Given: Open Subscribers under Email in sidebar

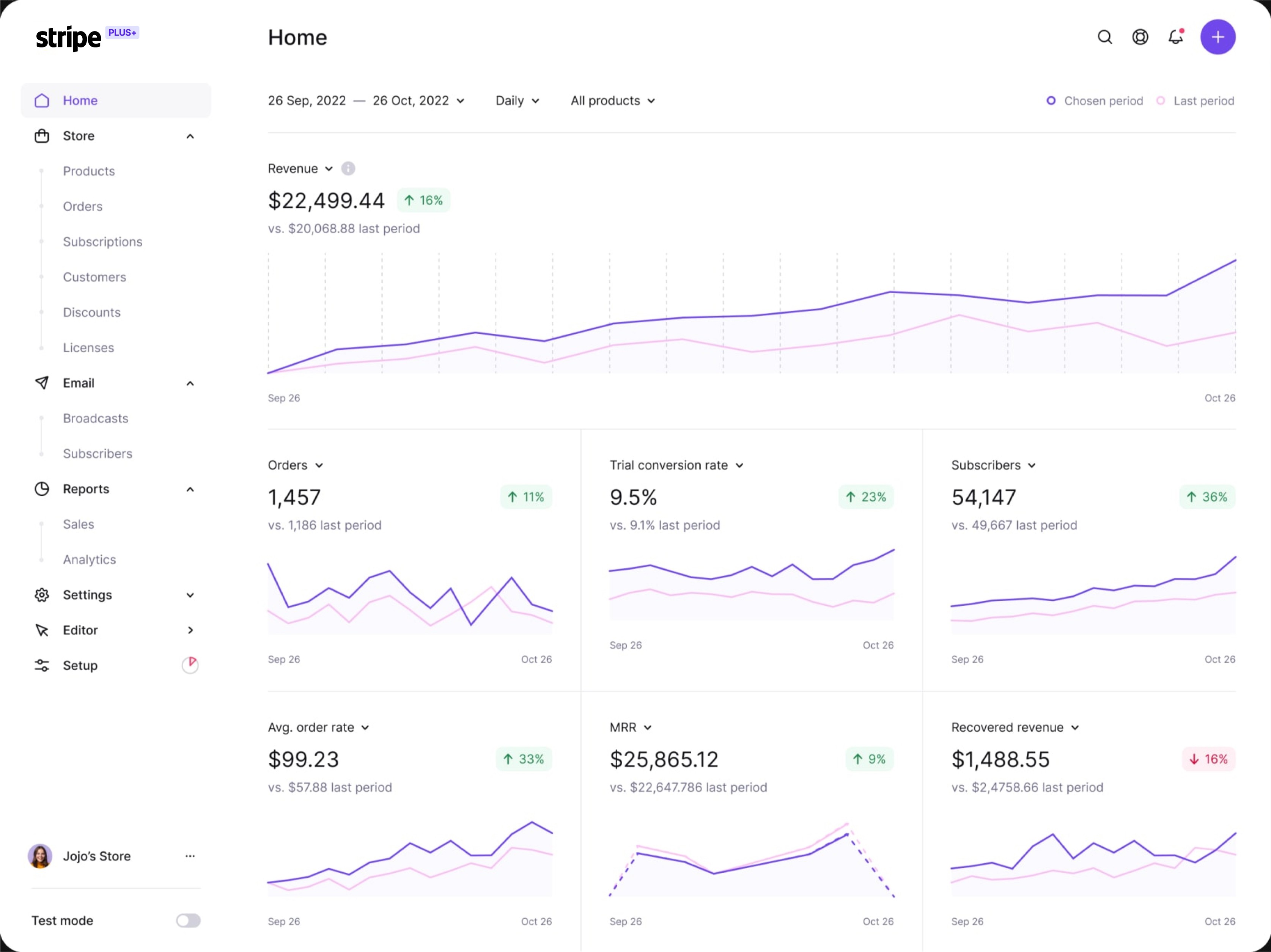Looking at the screenshot, I should tap(98, 454).
